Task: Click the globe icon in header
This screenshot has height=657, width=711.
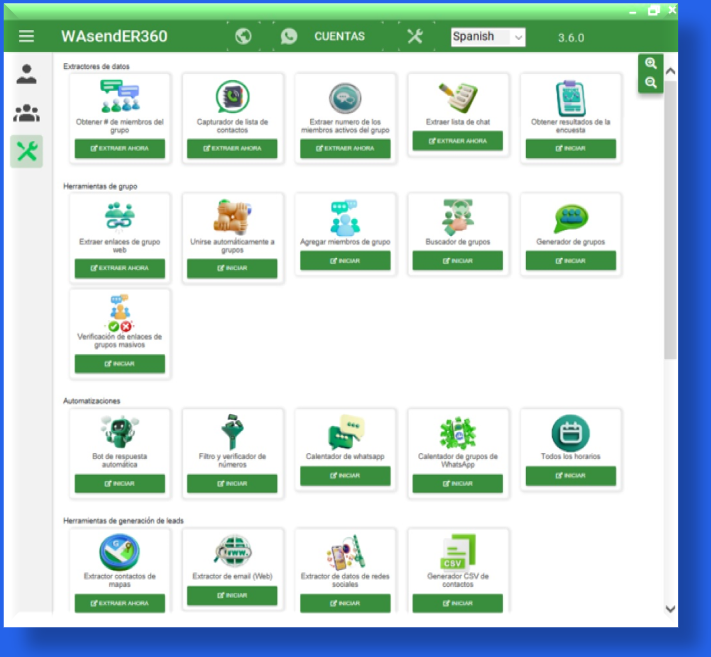Action: click(x=243, y=36)
